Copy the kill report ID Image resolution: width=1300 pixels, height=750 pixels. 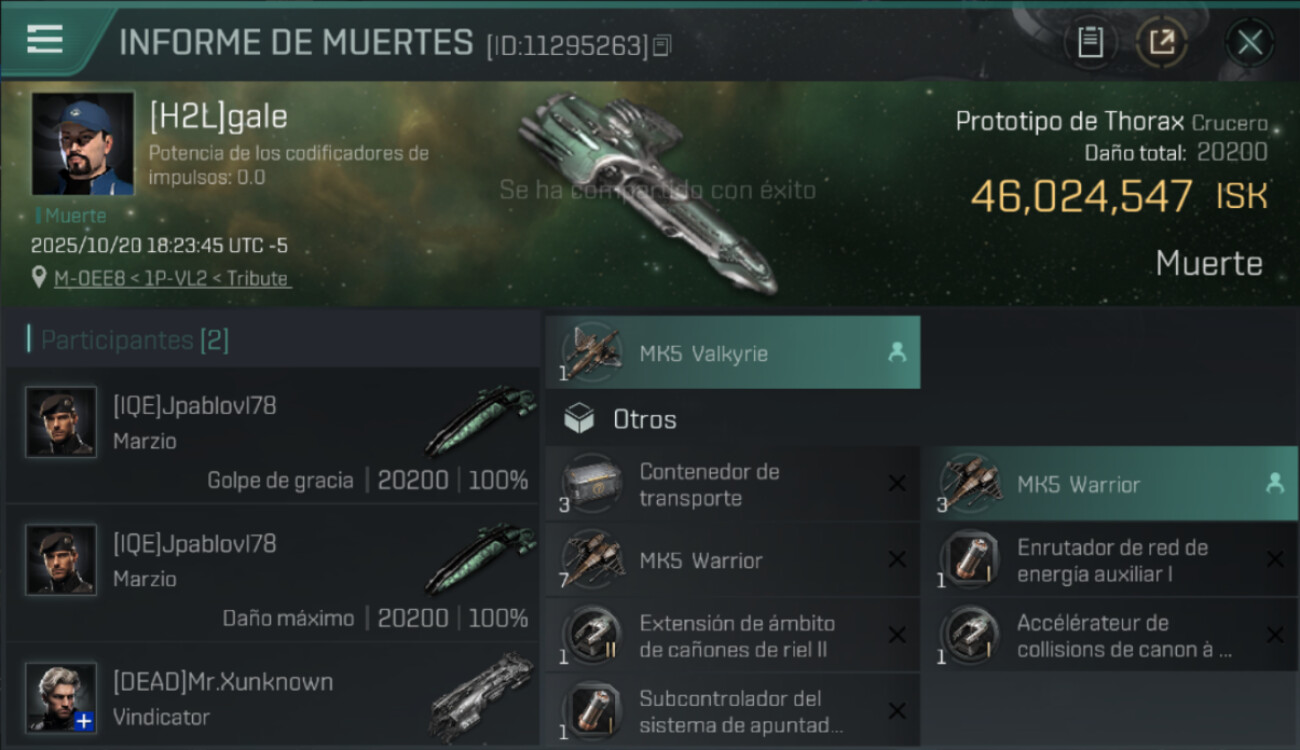tap(661, 46)
